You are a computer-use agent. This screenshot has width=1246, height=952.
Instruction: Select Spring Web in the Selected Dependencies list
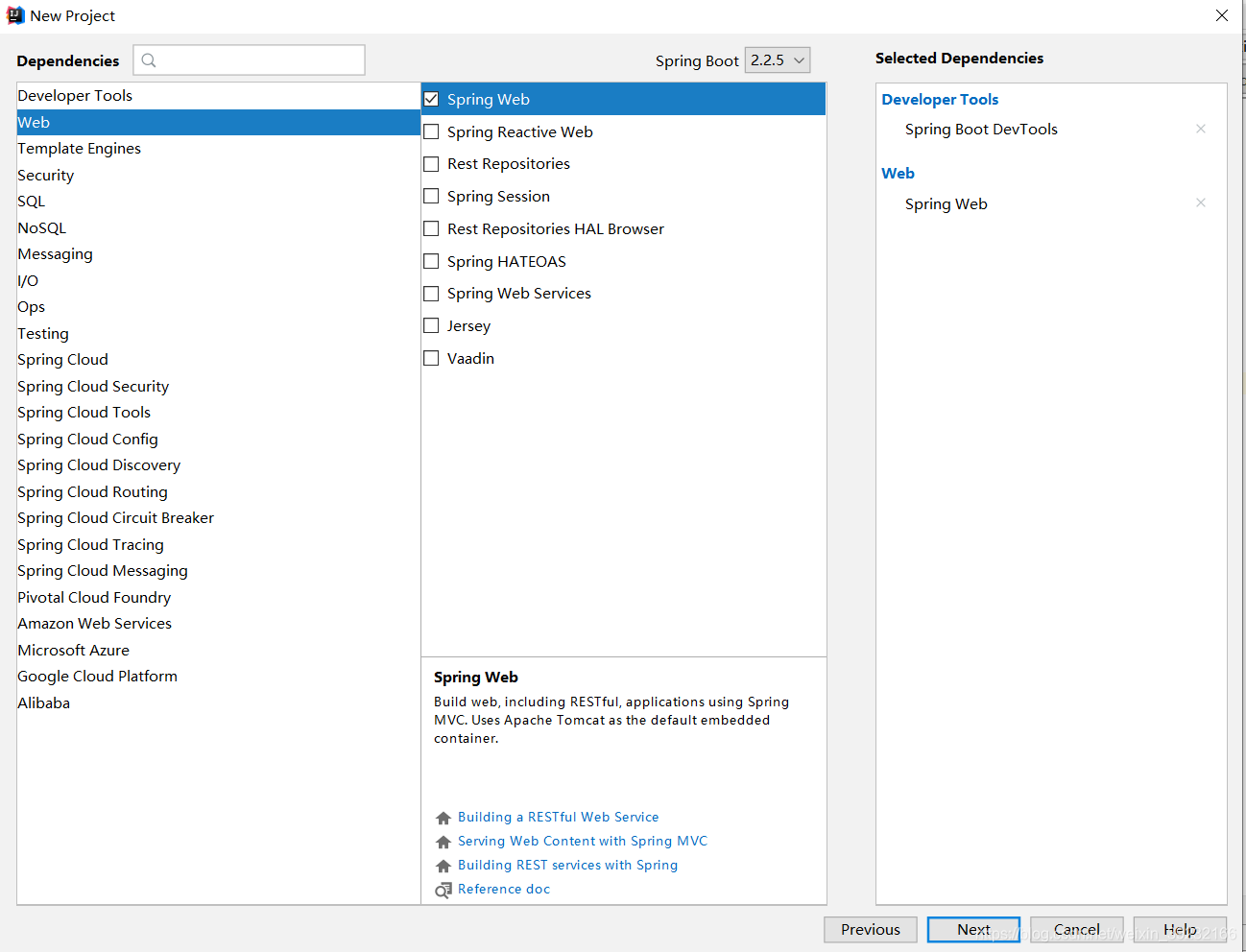(946, 204)
